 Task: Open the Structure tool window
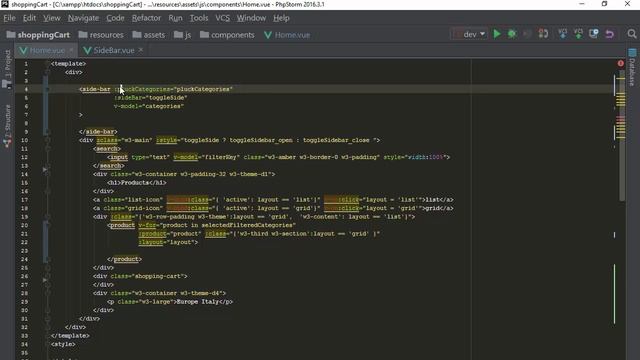click(7, 127)
